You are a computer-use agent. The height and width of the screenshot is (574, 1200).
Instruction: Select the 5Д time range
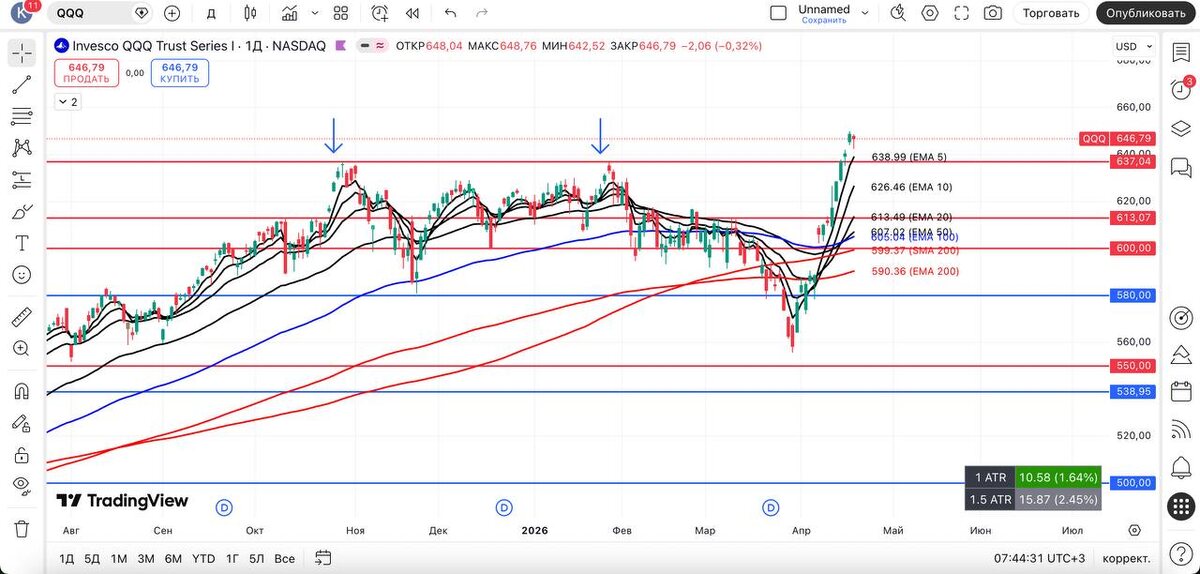92,558
